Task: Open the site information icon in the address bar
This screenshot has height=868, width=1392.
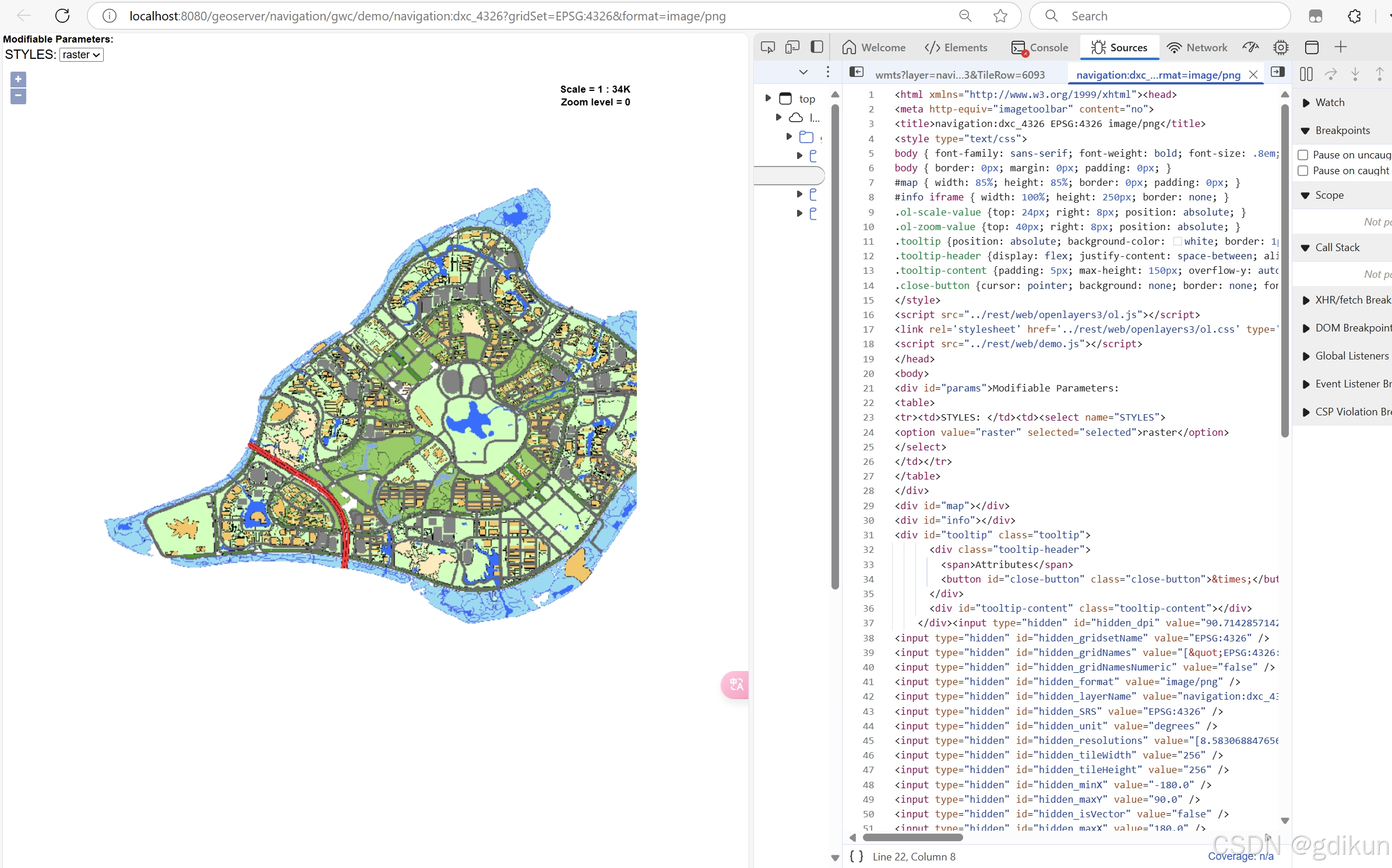Action: pyautogui.click(x=109, y=16)
